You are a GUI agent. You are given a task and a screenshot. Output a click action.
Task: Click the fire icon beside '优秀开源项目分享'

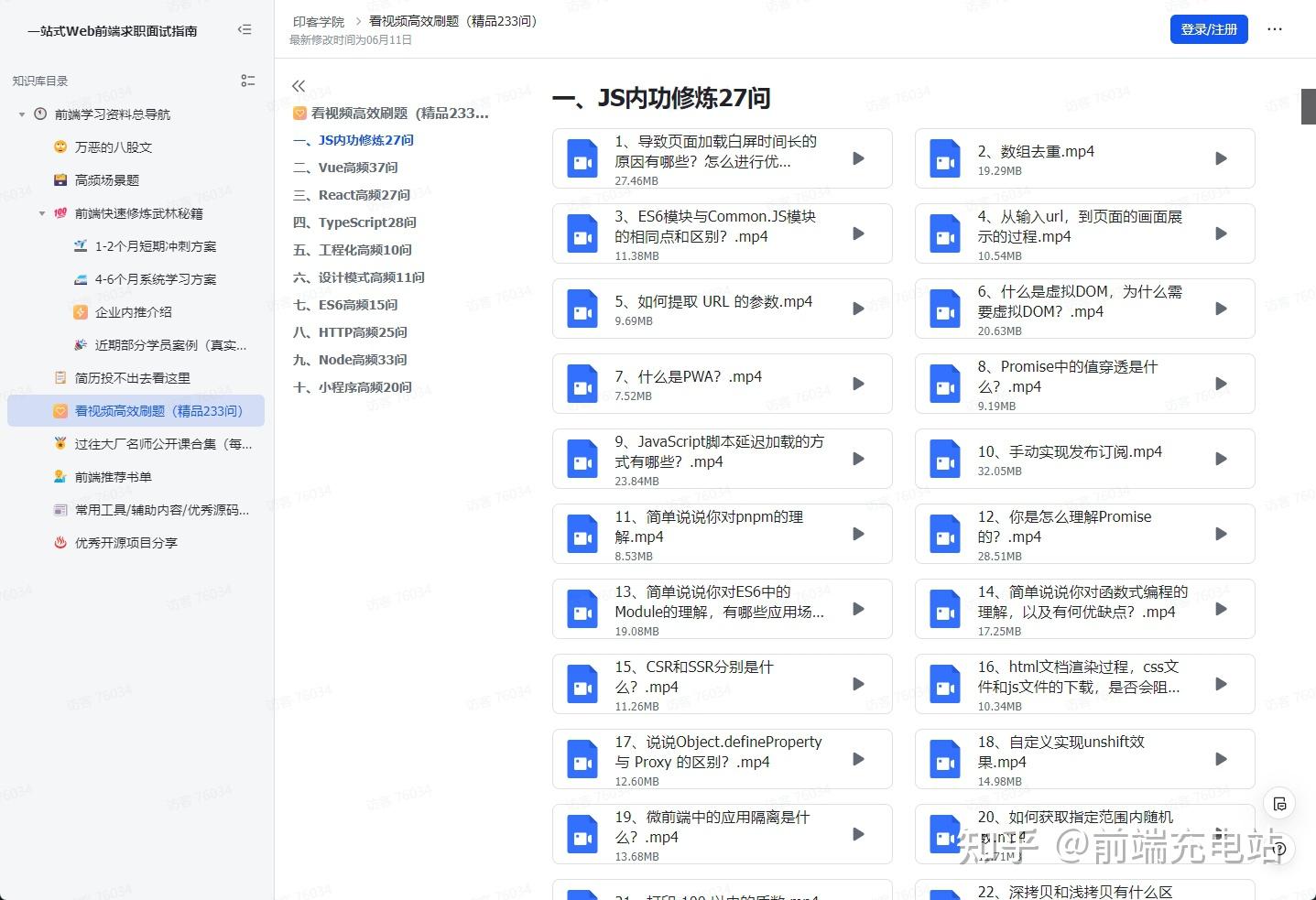[60, 542]
